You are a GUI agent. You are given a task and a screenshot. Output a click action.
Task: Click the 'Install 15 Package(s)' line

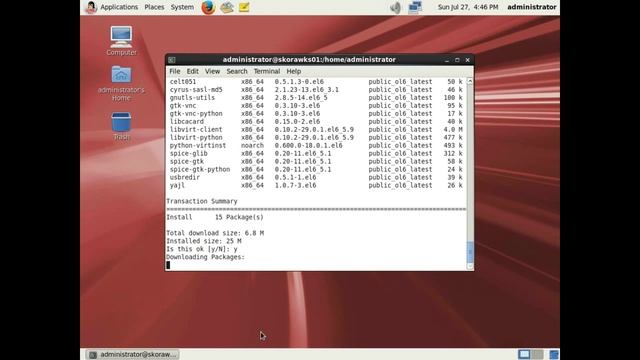[215, 217]
